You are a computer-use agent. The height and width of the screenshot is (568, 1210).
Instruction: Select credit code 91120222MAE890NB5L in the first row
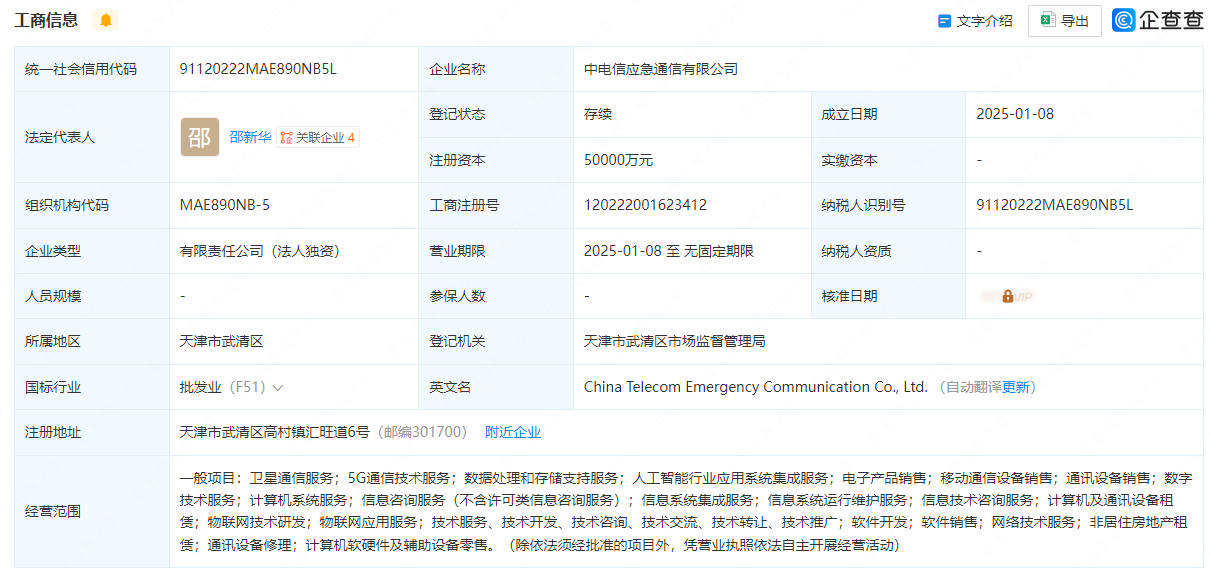pos(258,69)
